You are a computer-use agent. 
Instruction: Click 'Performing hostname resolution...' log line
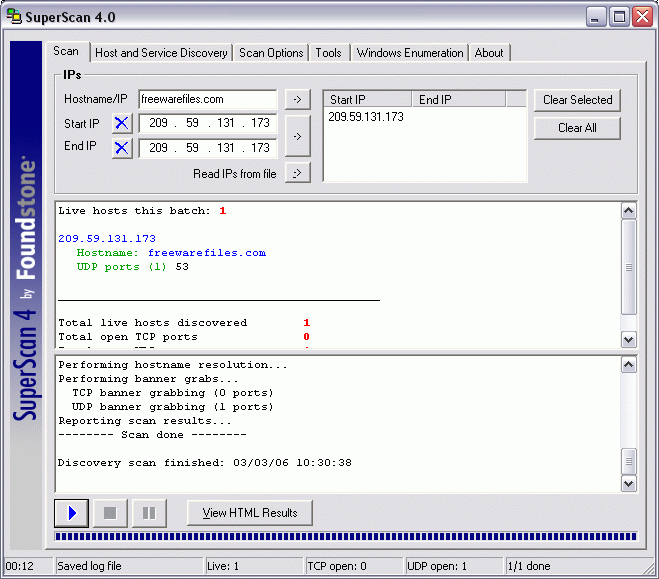pos(173,365)
